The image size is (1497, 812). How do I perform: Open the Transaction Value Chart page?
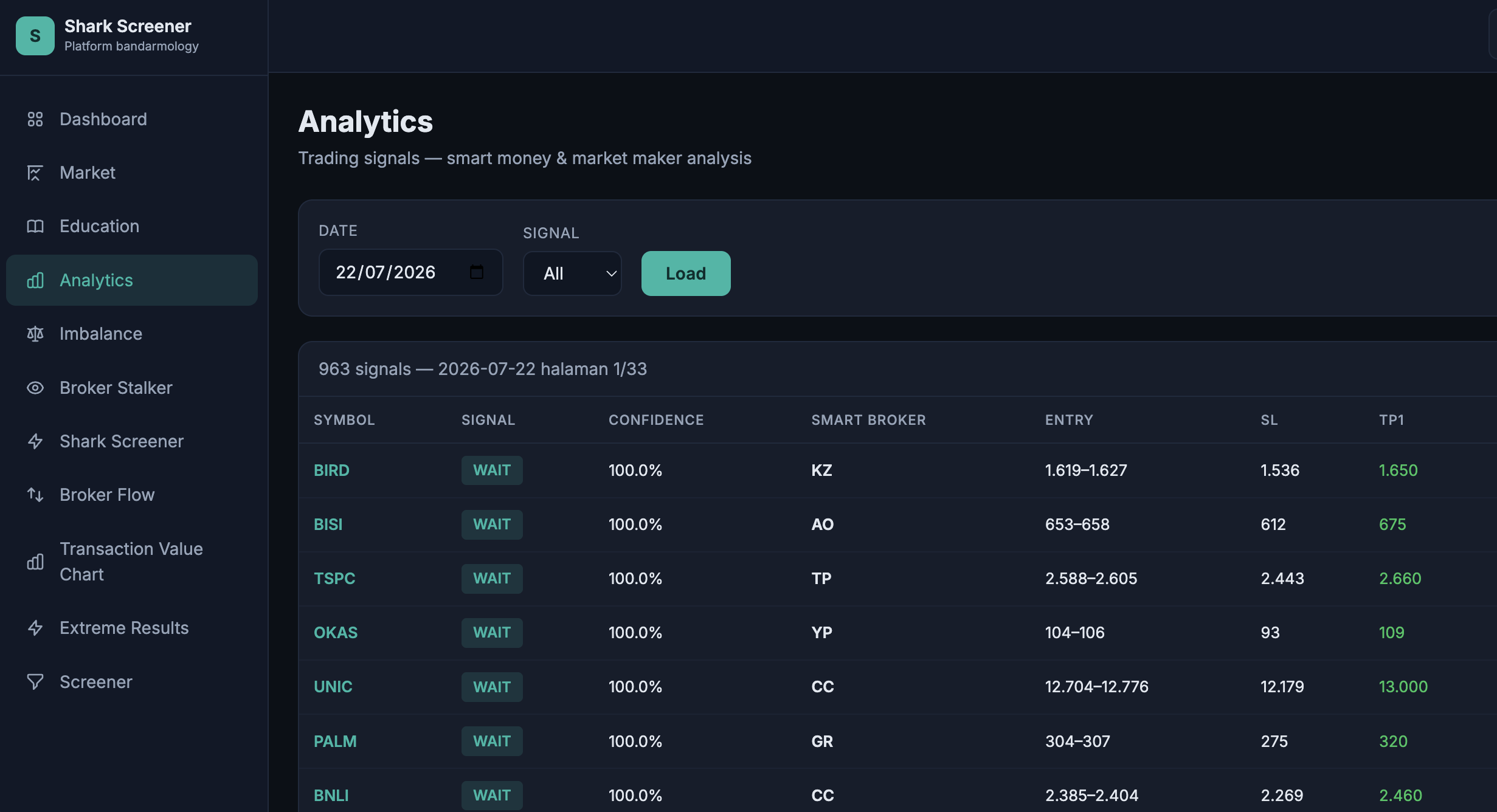(x=132, y=562)
